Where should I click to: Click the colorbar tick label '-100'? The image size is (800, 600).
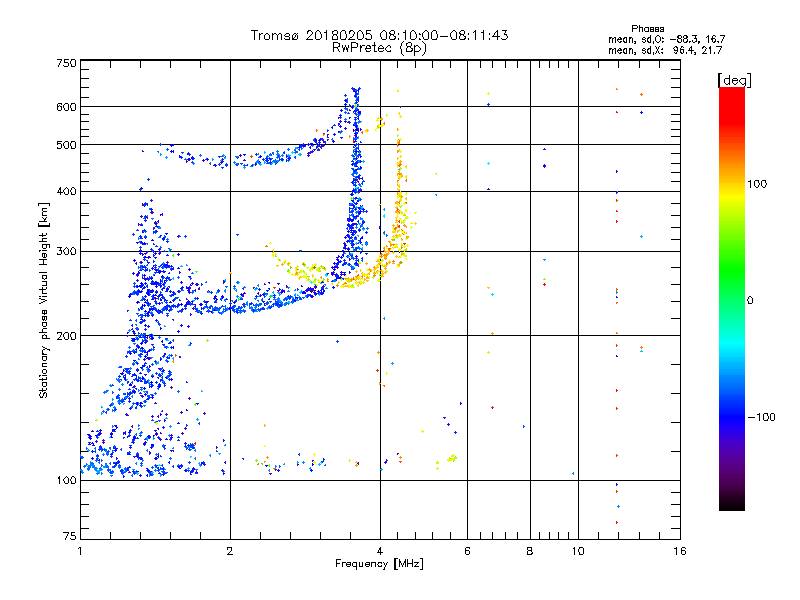point(761,417)
